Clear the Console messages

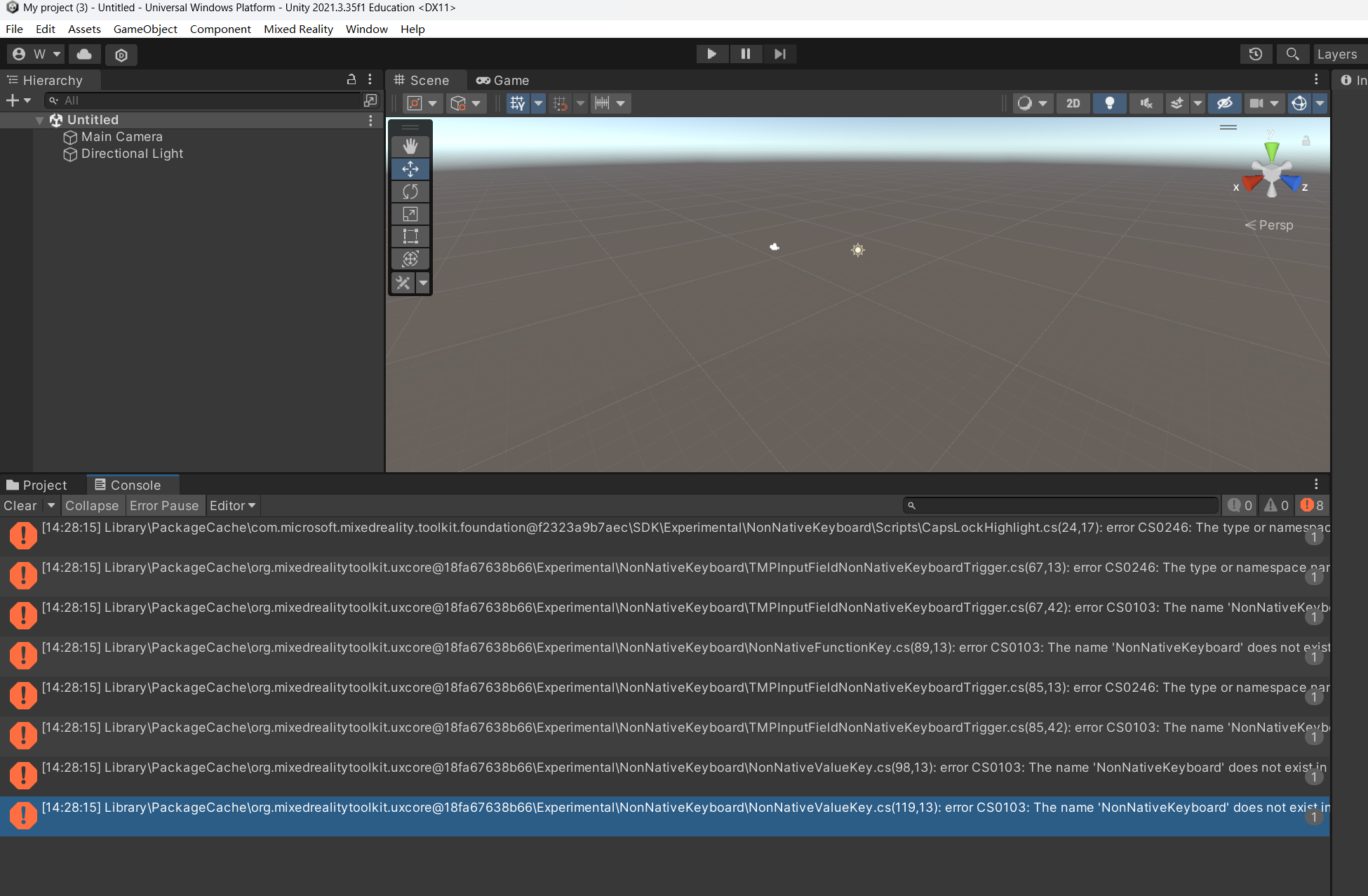(20, 505)
